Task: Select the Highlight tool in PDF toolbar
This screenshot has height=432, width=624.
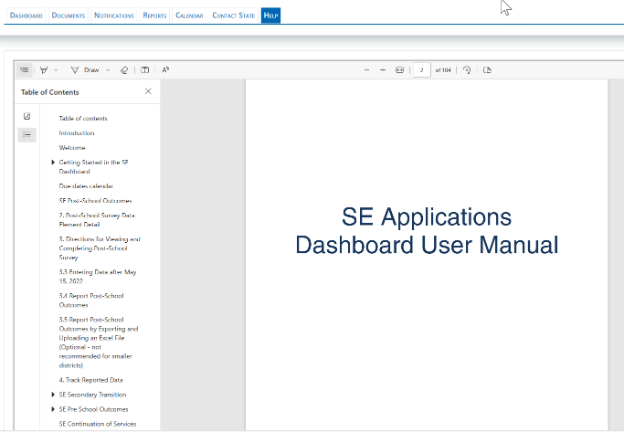Action: 44,70
